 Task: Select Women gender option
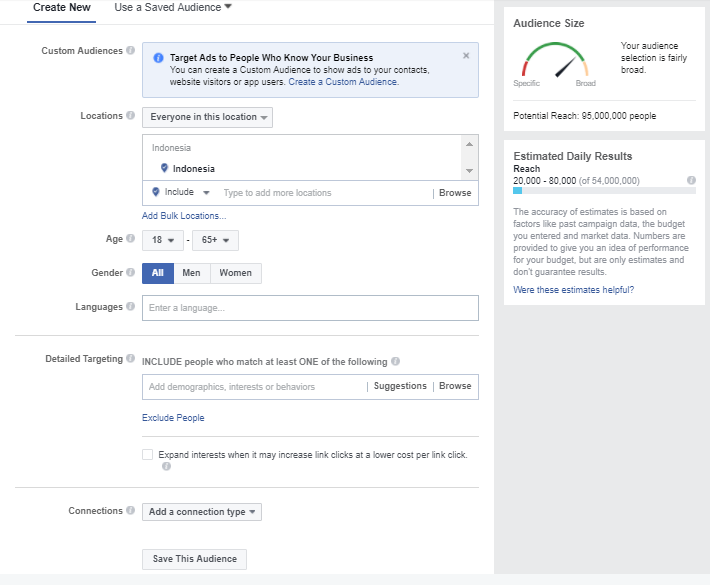[235, 273]
